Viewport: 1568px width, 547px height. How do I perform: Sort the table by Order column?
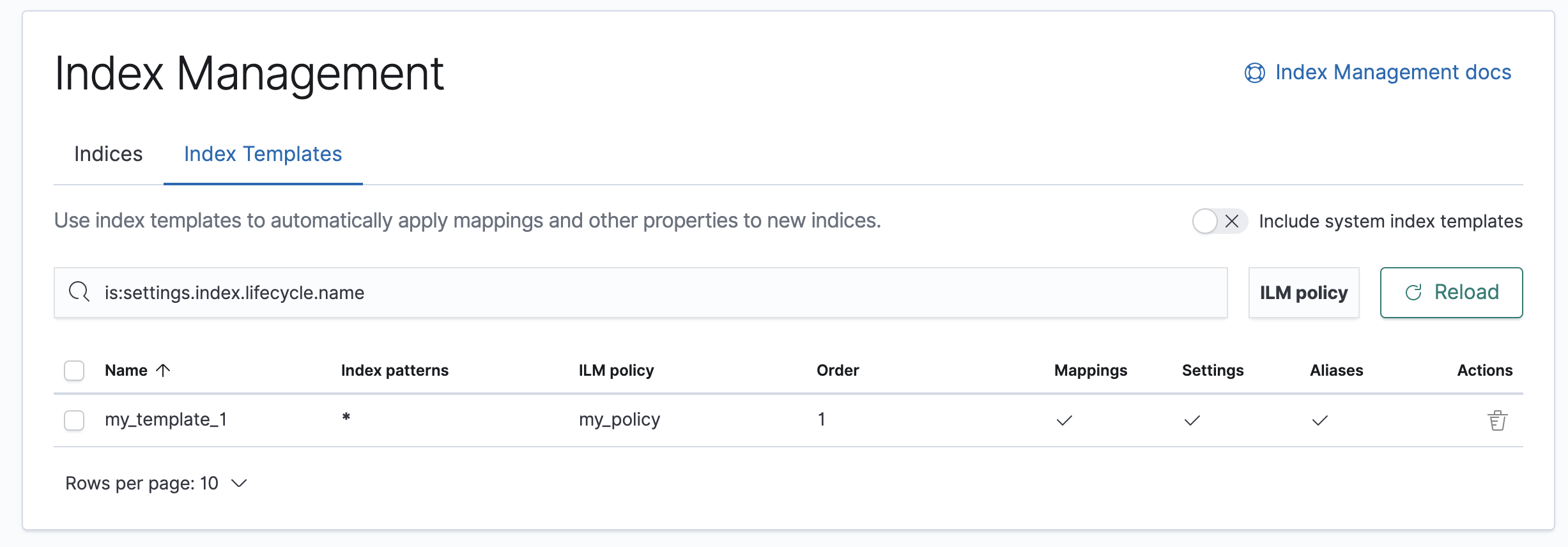pyautogui.click(x=838, y=371)
